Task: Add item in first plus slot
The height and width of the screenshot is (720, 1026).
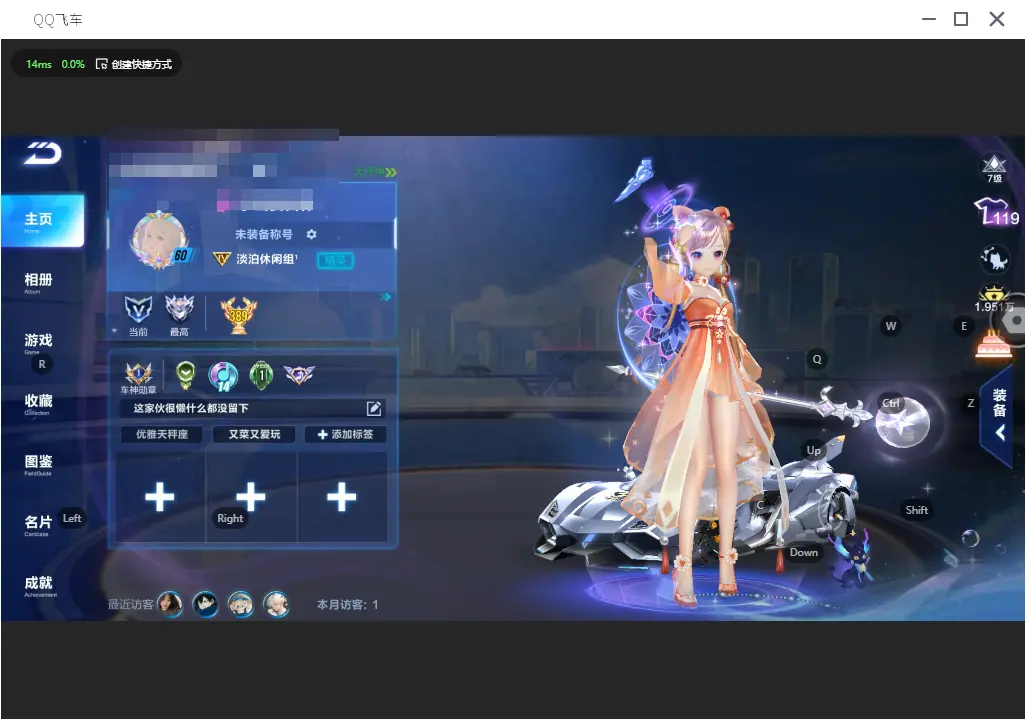Action: (x=160, y=497)
